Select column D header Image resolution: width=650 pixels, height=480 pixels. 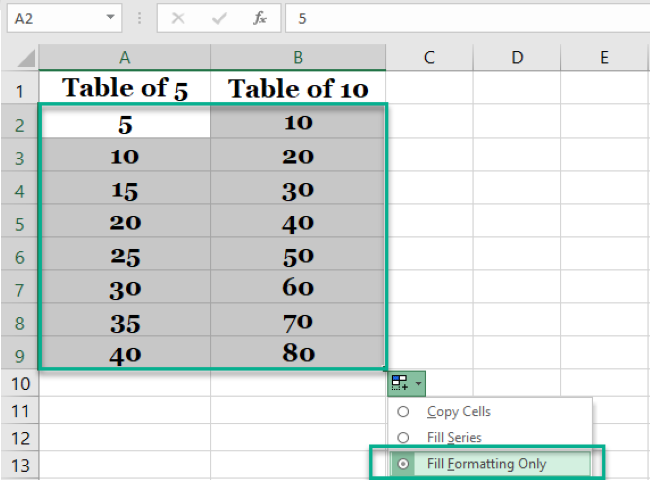click(x=517, y=57)
